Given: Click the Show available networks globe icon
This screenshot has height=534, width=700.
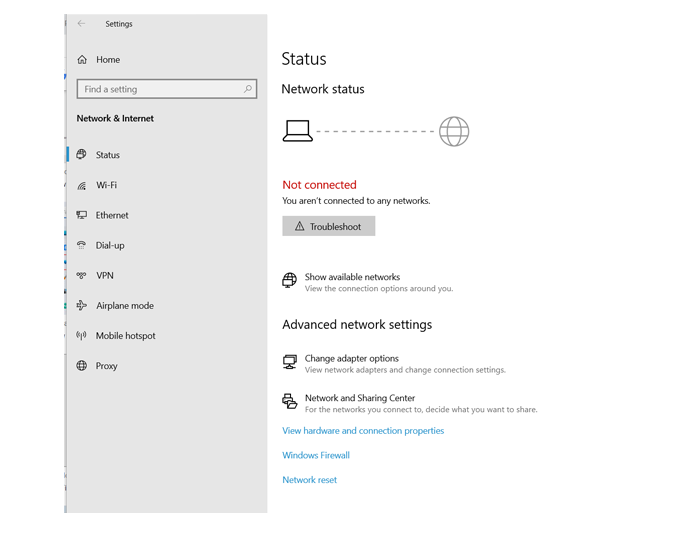Looking at the screenshot, I should coord(289,280).
